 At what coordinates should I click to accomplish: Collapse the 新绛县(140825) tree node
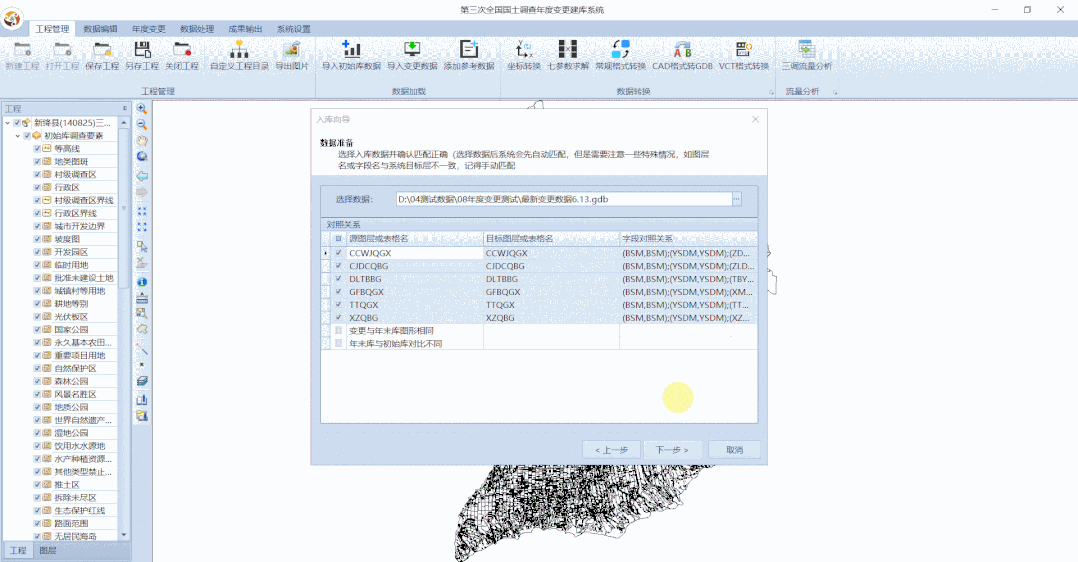coord(8,123)
